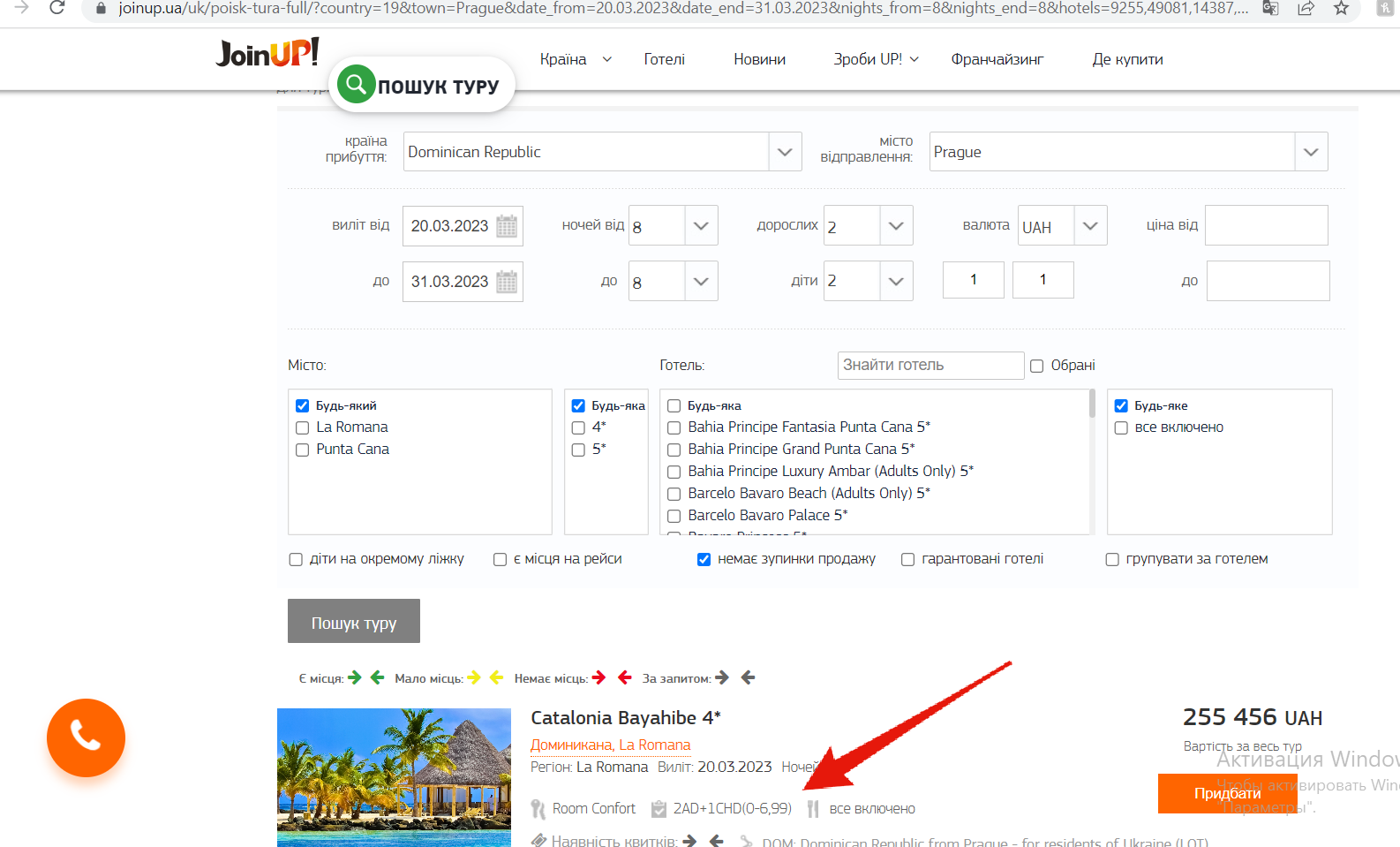Click the browser address bar URL
Viewport: 1400px width, 847px height.
point(683,9)
